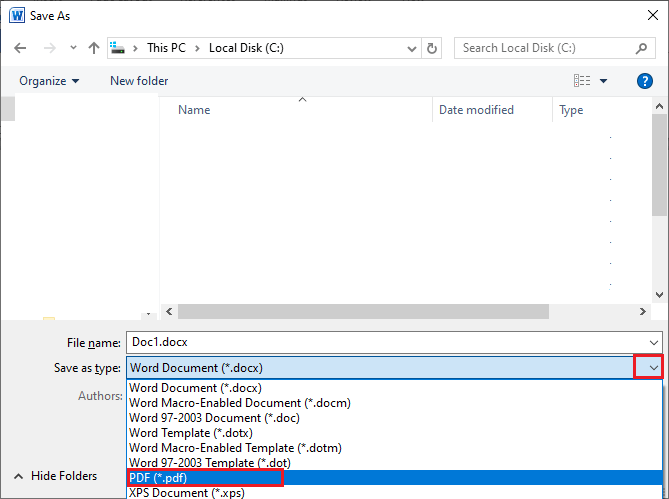
Task: Choose Word Document (*.docx) from the list
Action: point(395,388)
